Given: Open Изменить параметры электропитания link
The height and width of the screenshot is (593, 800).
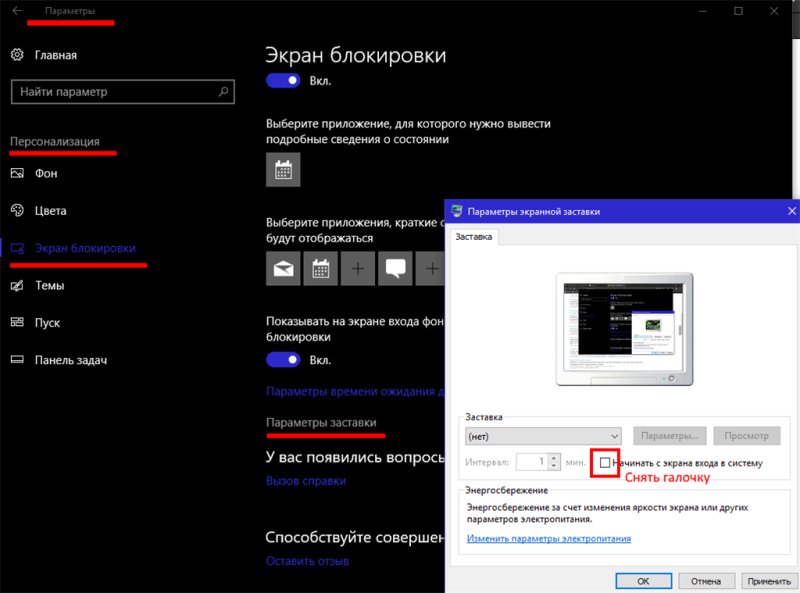Looking at the screenshot, I should [x=548, y=539].
